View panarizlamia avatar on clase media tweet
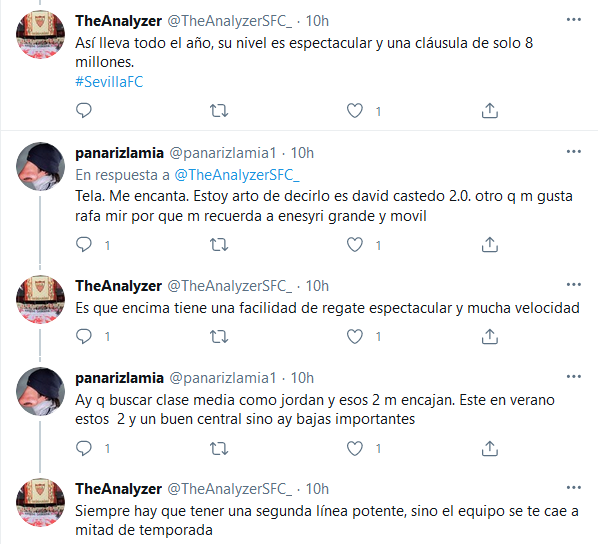This screenshot has height=544, width=598. coord(40,391)
